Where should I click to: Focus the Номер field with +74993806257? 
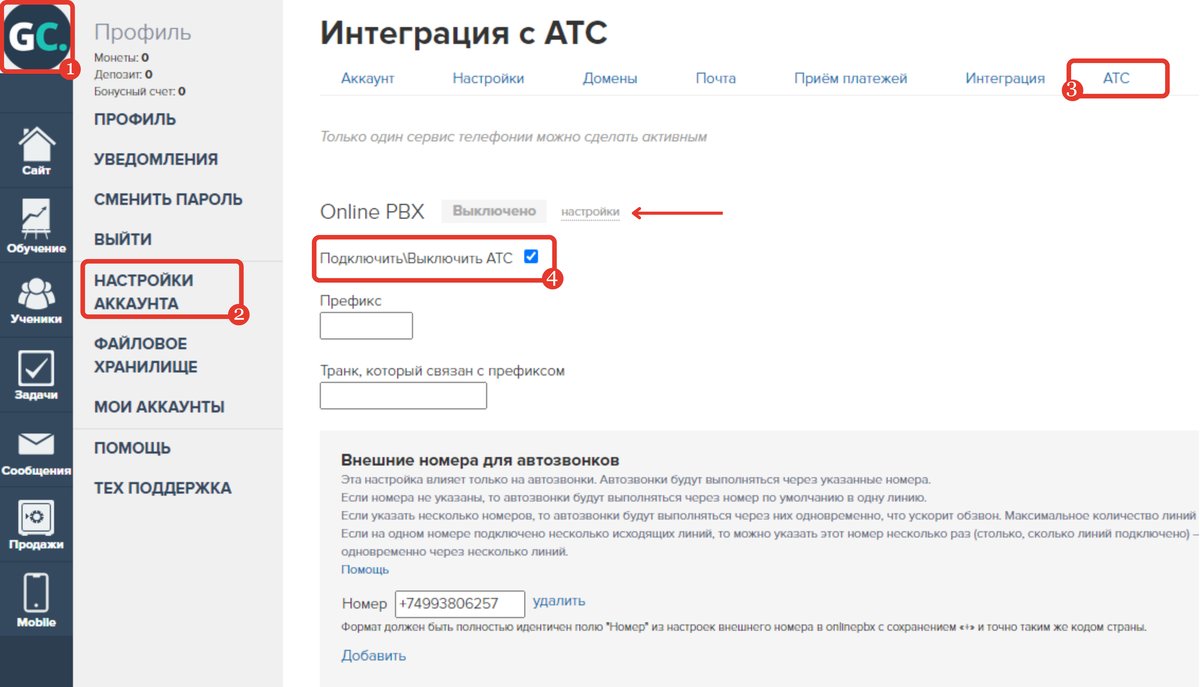[x=460, y=604]
